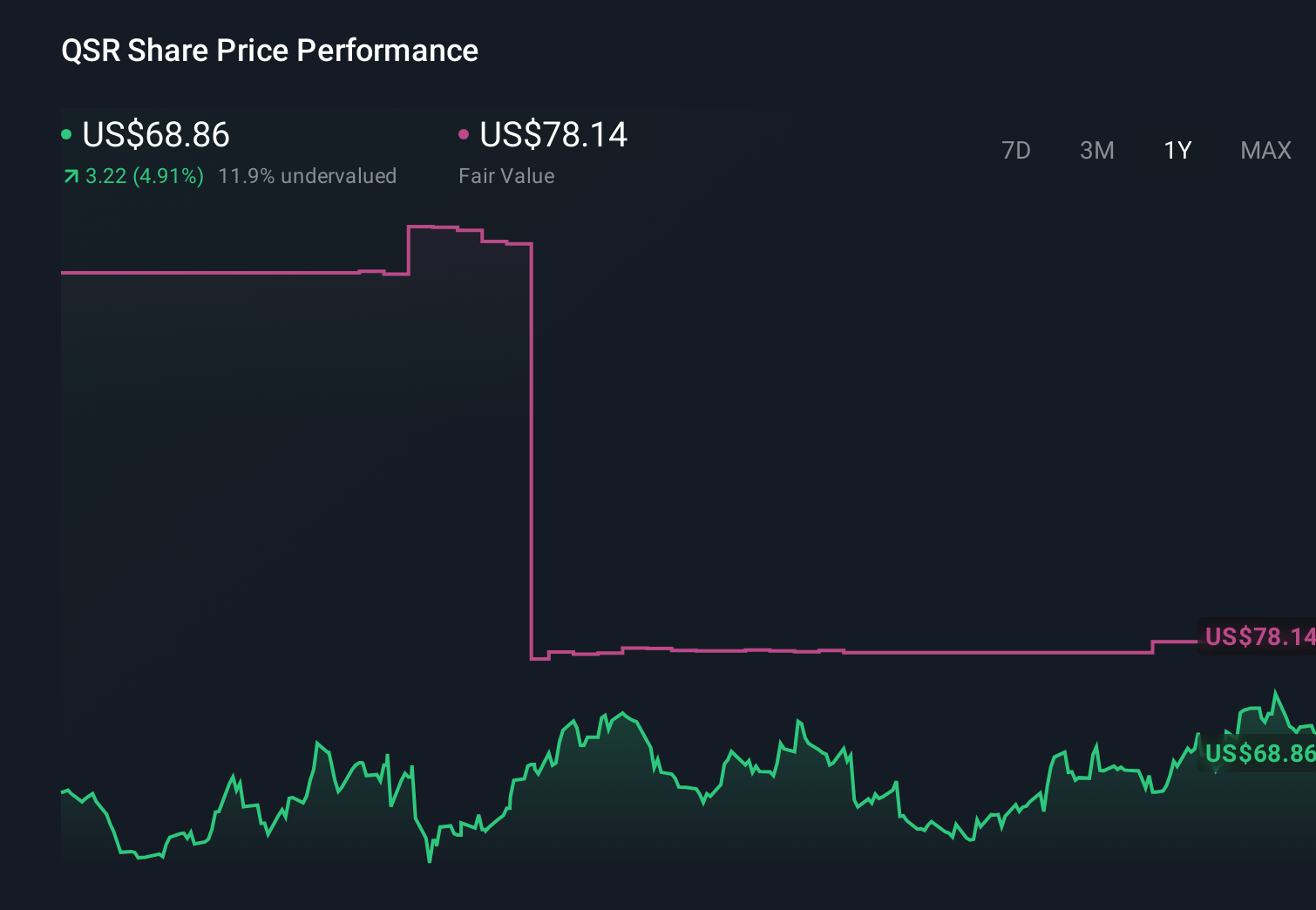Switch to the 7D time range
Viewport: 1316px width, 910px height.
click(1016, 150)
